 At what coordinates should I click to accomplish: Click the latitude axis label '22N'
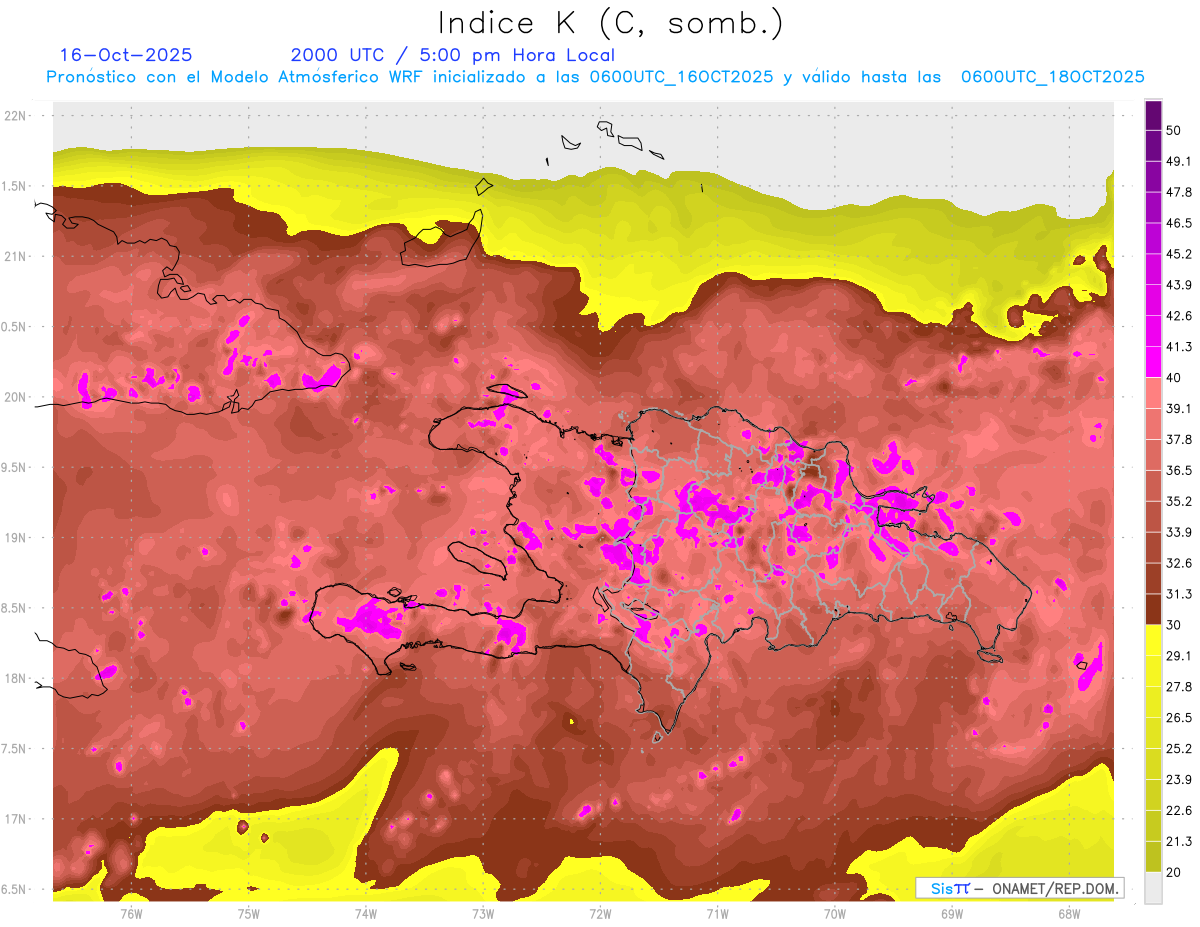pyautogui.click(x=16, y=115)
